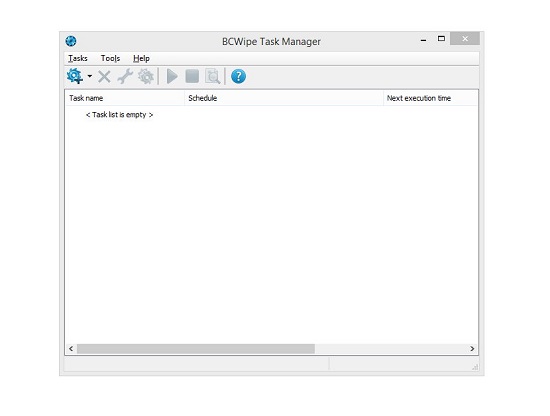The height and width of the screenshot is (416, 550).
Task: Open the log viewer magnifier icon
Action: point(213,76)
